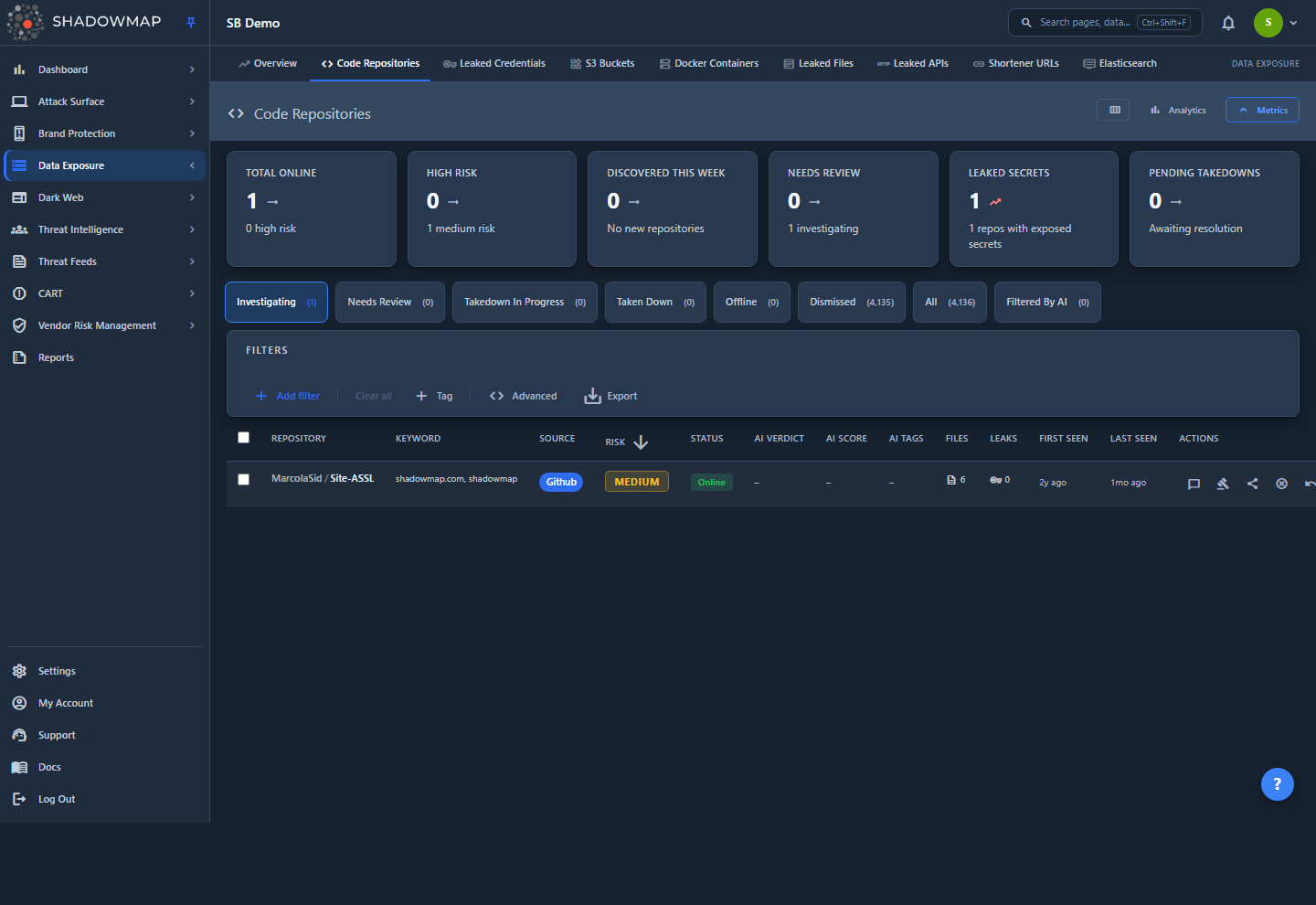Select the Takedown In Progress filter
Image resolution: width=1316 pixels, height=905 pixels.
pyautogui.click(x=525, y=303)
